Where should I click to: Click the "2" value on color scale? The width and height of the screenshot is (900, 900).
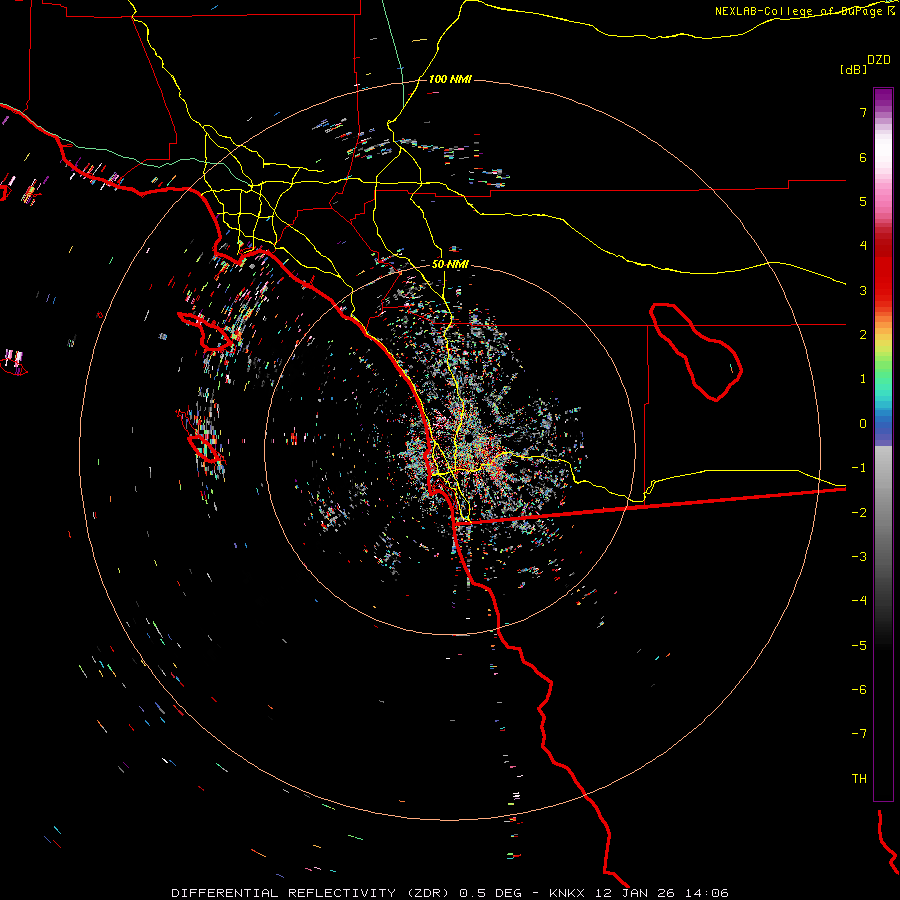(x=863, y=335)
